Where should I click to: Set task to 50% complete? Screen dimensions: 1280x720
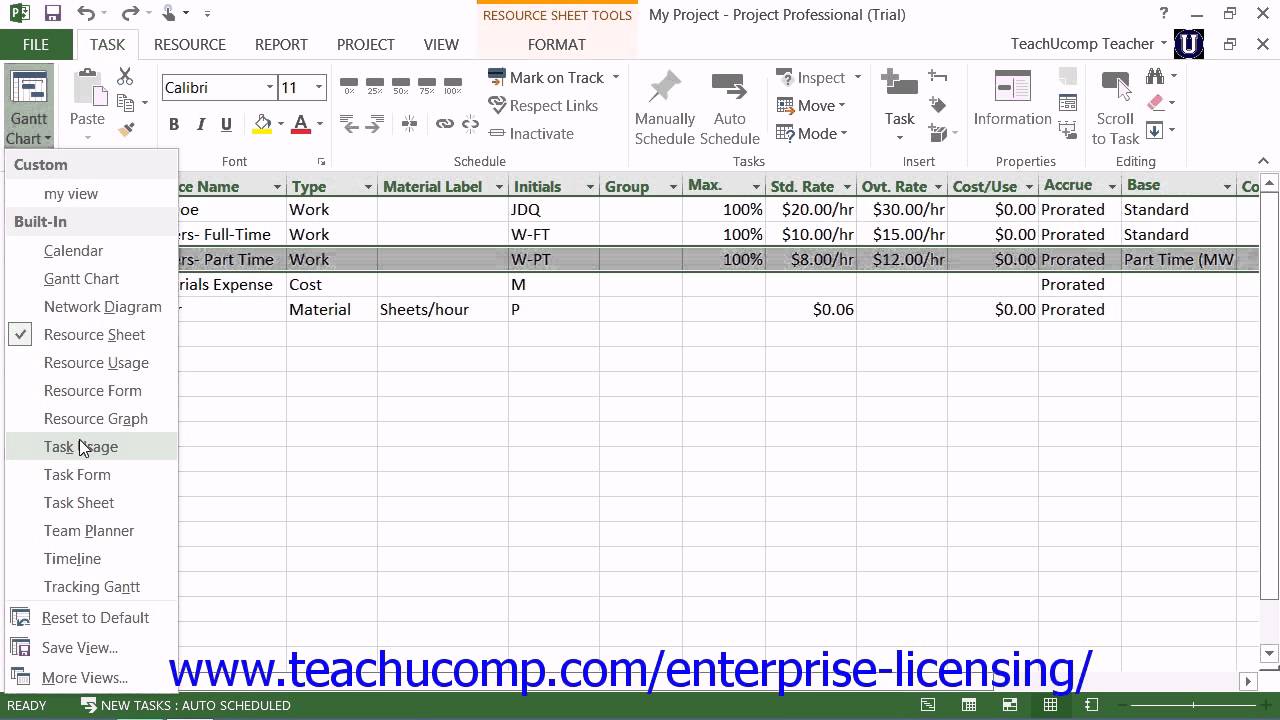pos(401,85)
